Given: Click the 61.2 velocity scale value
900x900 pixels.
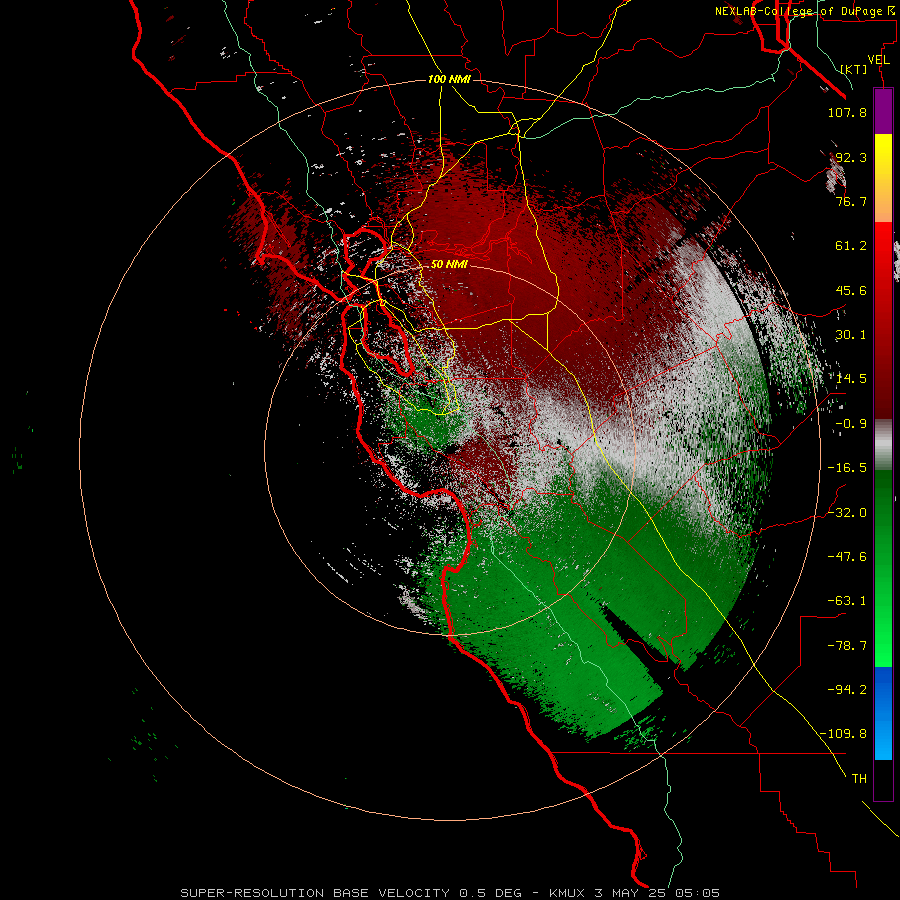Looking at the screenshot, I should click(851, 246).
